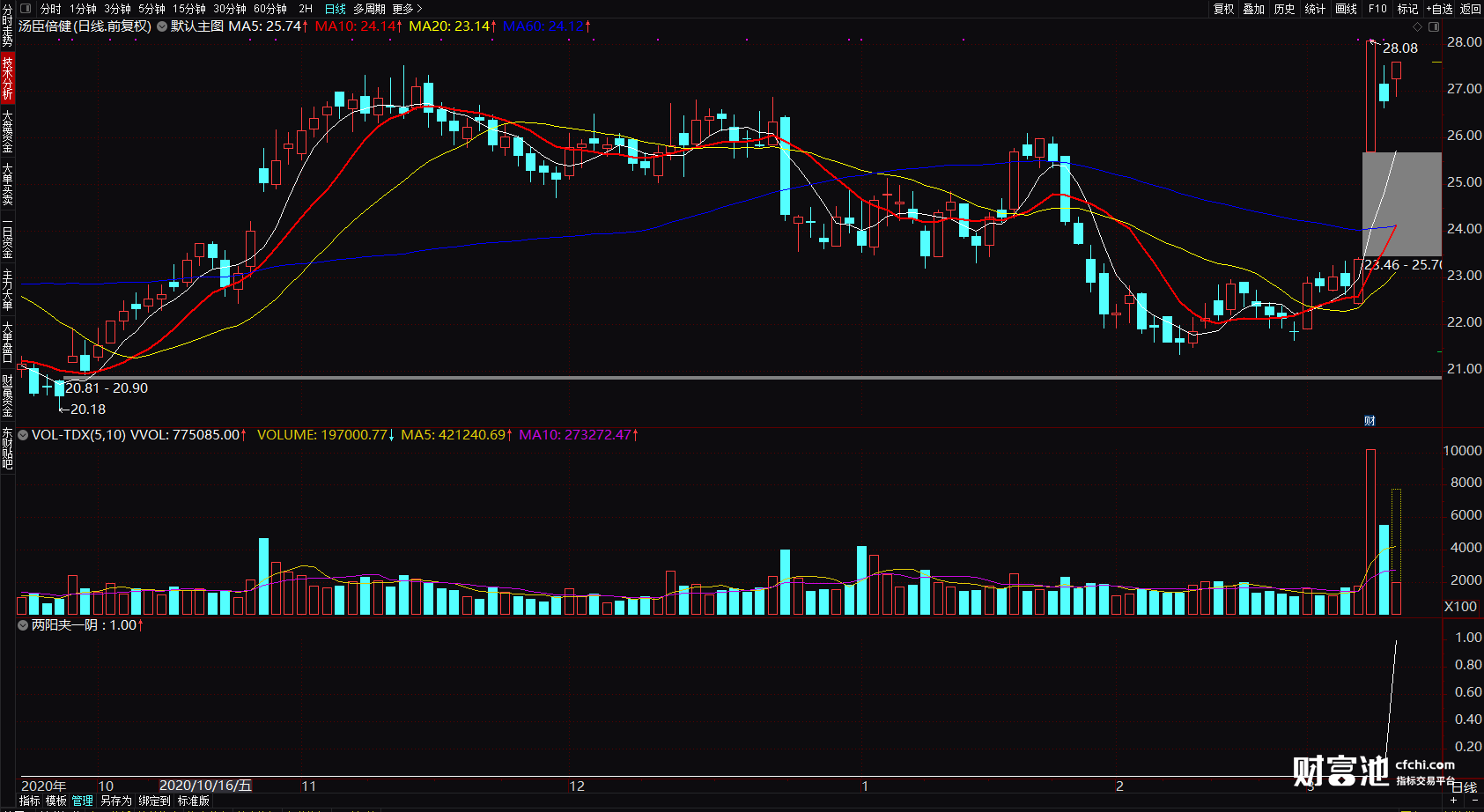
Task: Click the tallest volume bar
Action: (x=1370, y=532)
